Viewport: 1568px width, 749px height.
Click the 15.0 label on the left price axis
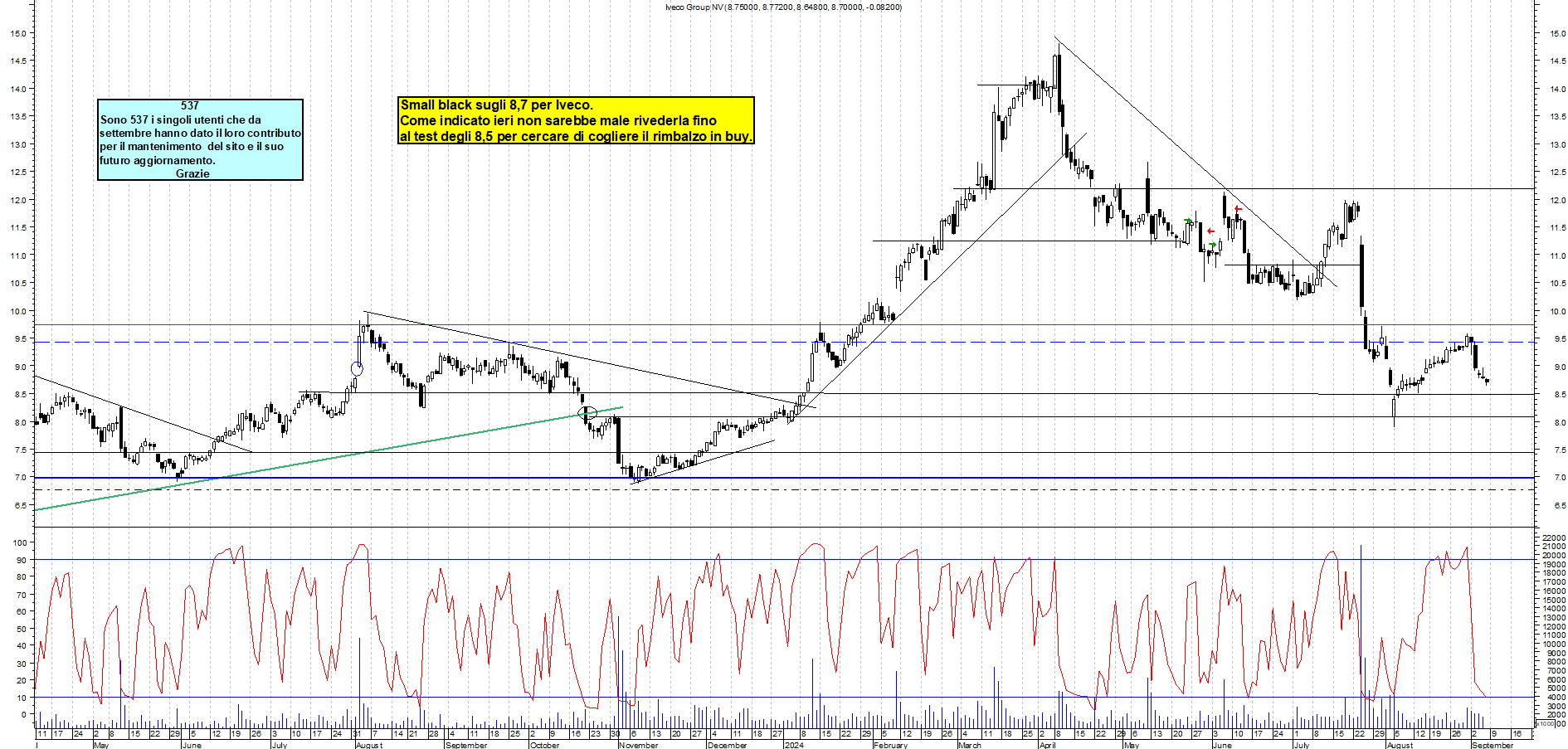point(17,33)
